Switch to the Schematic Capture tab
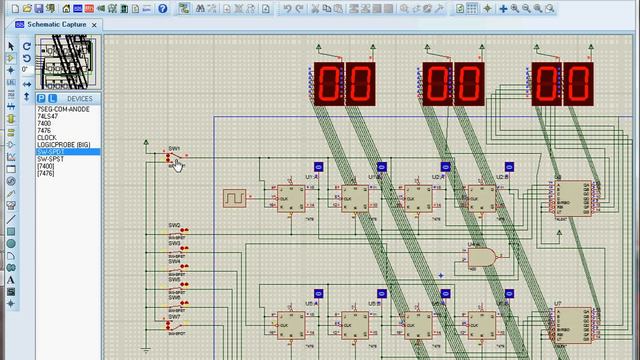Viewport: 640px width, 360px height. pyautogui.click(x=56, y=24)
